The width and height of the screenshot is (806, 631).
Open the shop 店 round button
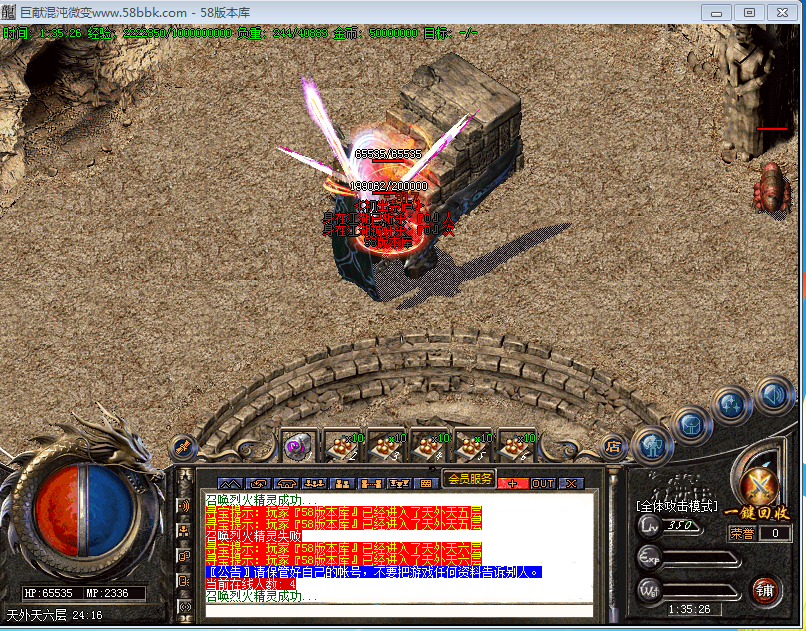tap(612, 446)
